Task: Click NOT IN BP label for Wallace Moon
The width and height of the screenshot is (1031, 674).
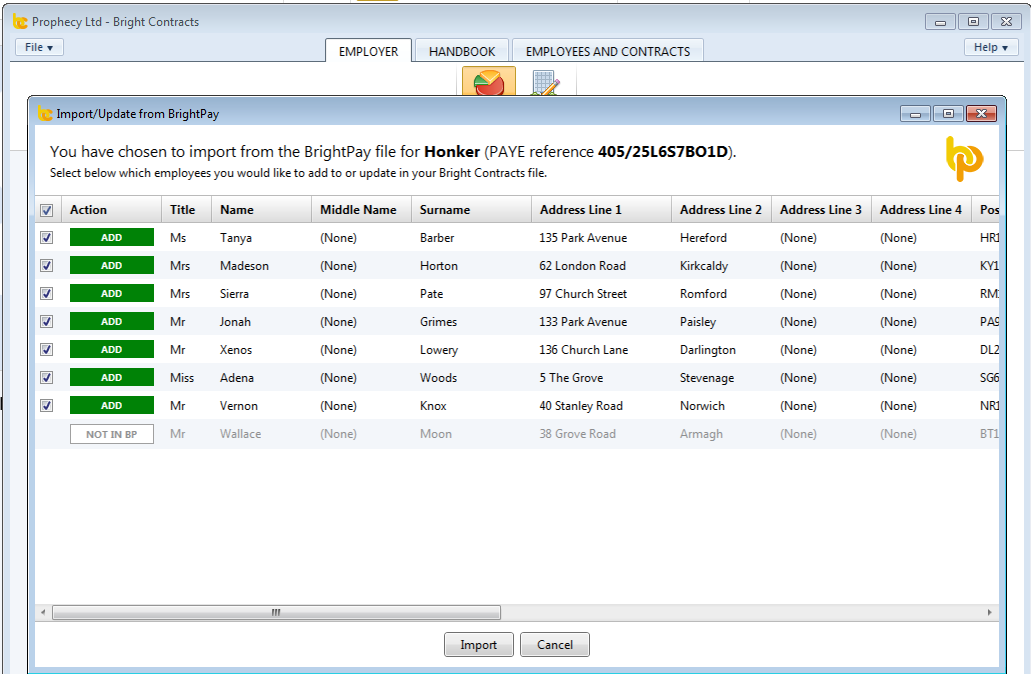Action: pyautogui.click(x=112, y=434)
